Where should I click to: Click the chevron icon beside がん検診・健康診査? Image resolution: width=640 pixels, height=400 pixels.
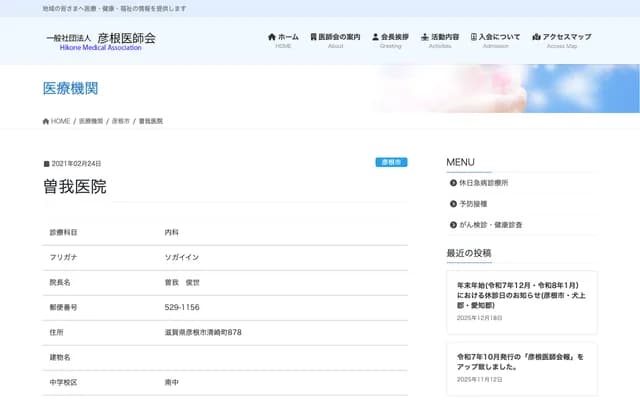(x=453, y=225)
